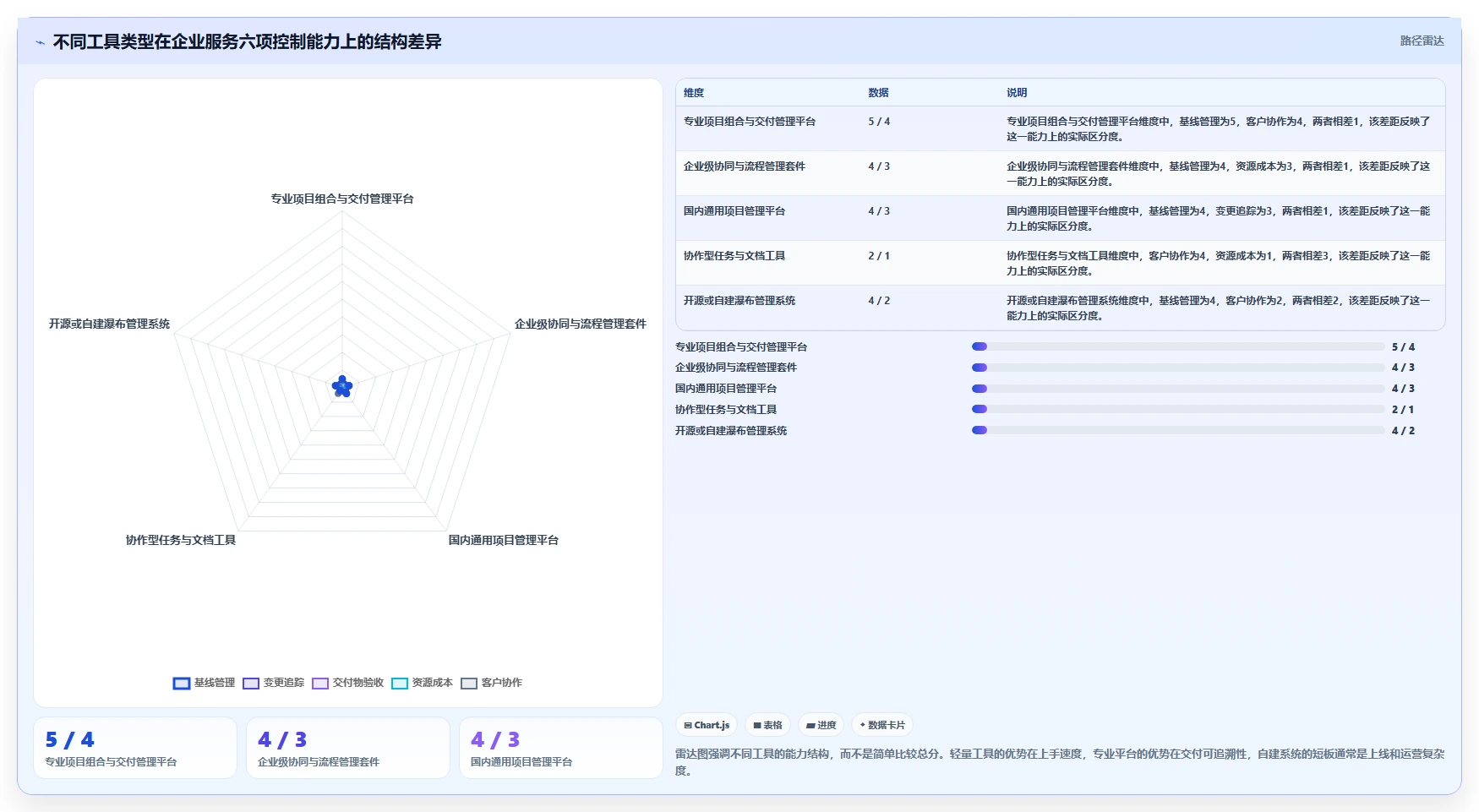Viewport: 1479px width, 812px height.
Task: Click the Chart.js tag chip
Action: (x=707, y=725)
